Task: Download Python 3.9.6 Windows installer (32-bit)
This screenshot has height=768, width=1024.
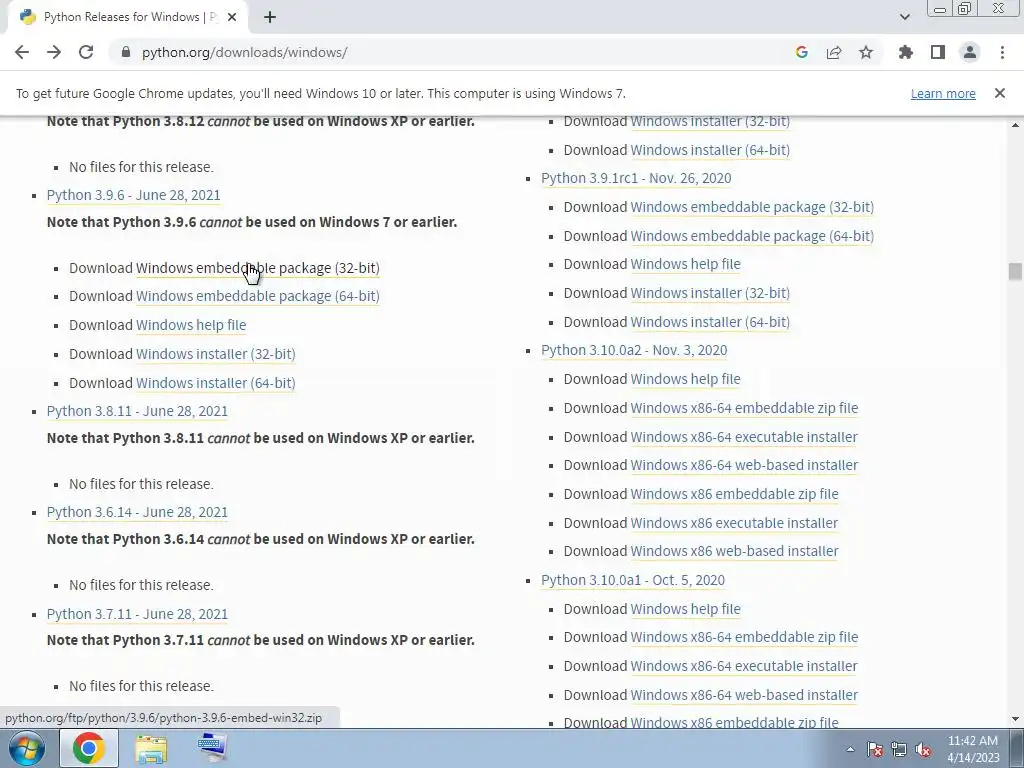Action: 216,354
